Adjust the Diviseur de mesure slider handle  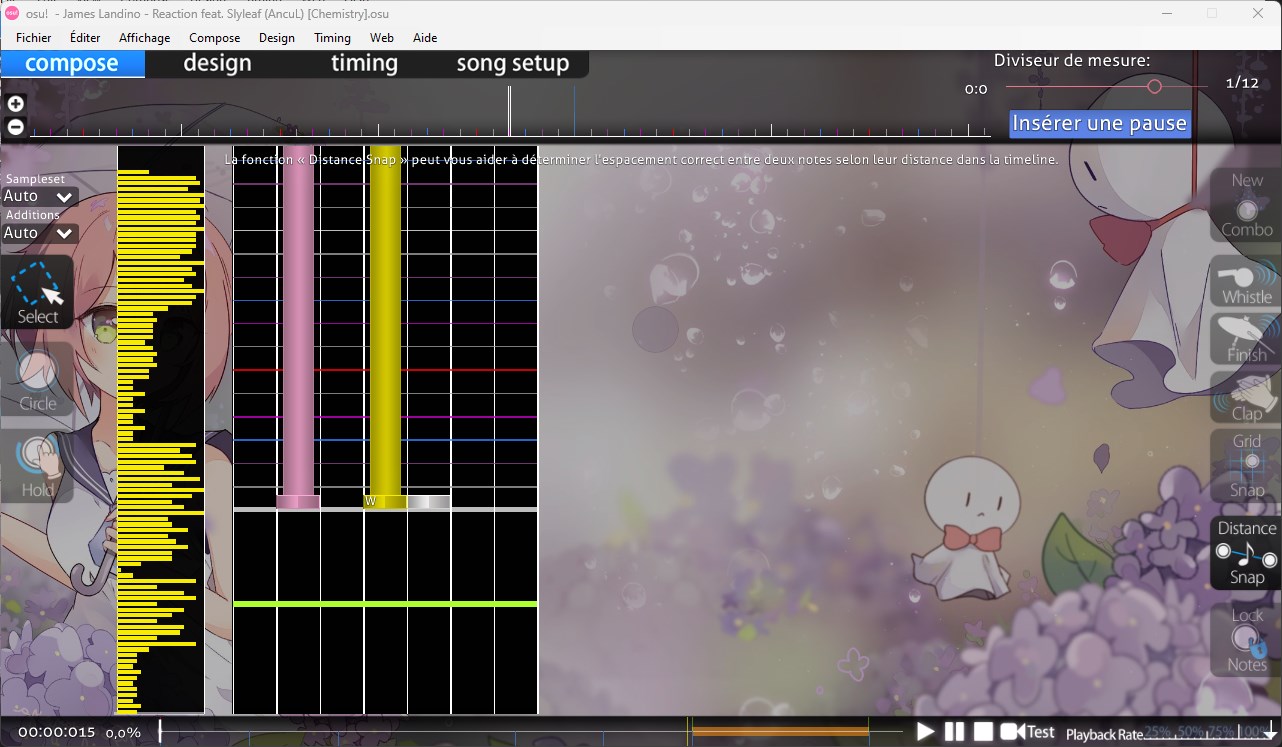click(x=1154, y=87)
